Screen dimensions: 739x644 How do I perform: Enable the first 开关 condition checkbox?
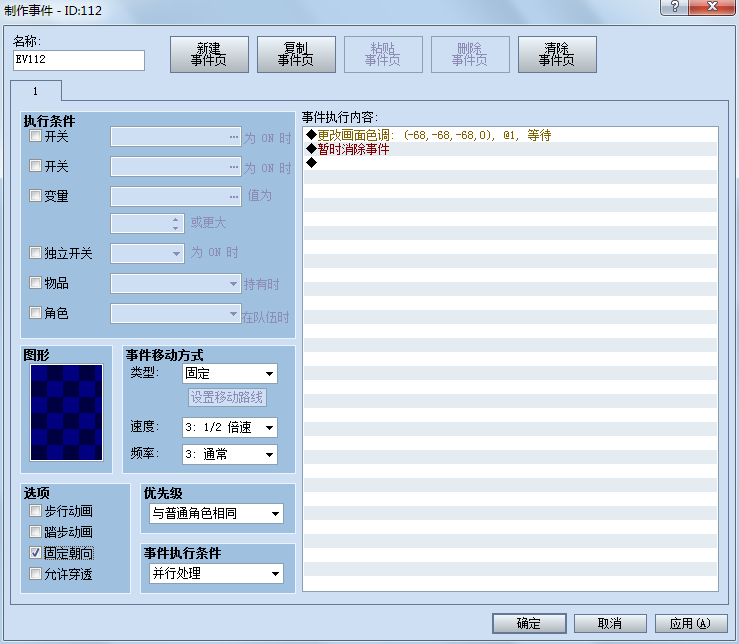coord(35,136)
